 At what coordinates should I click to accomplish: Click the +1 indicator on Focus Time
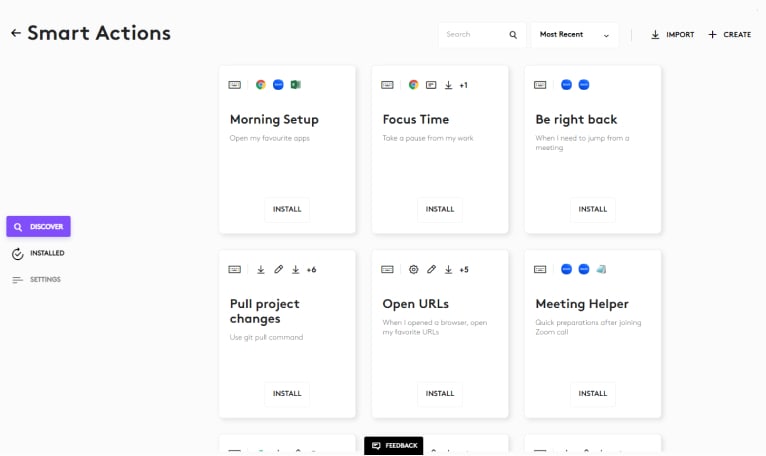pos(464,85)
